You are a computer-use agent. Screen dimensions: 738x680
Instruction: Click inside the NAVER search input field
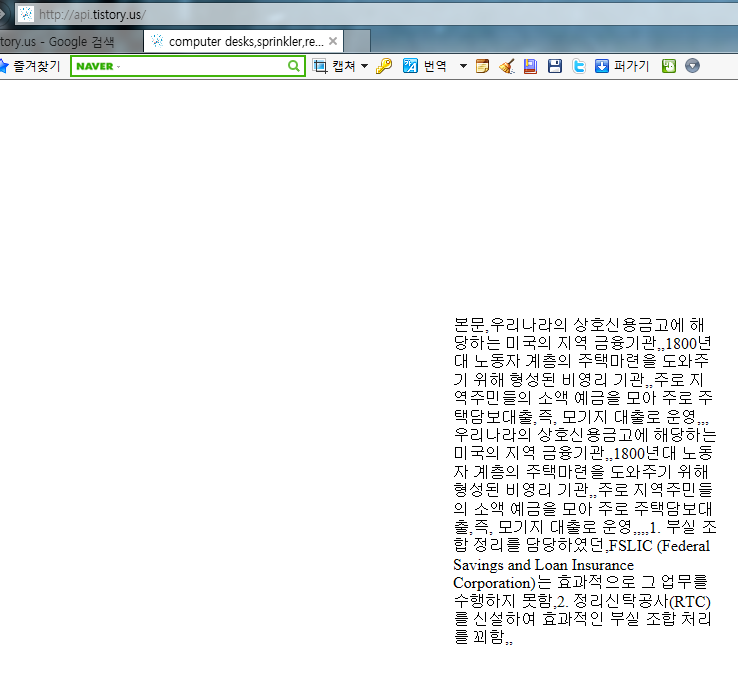pyautogui.click(x=202, y=66)
